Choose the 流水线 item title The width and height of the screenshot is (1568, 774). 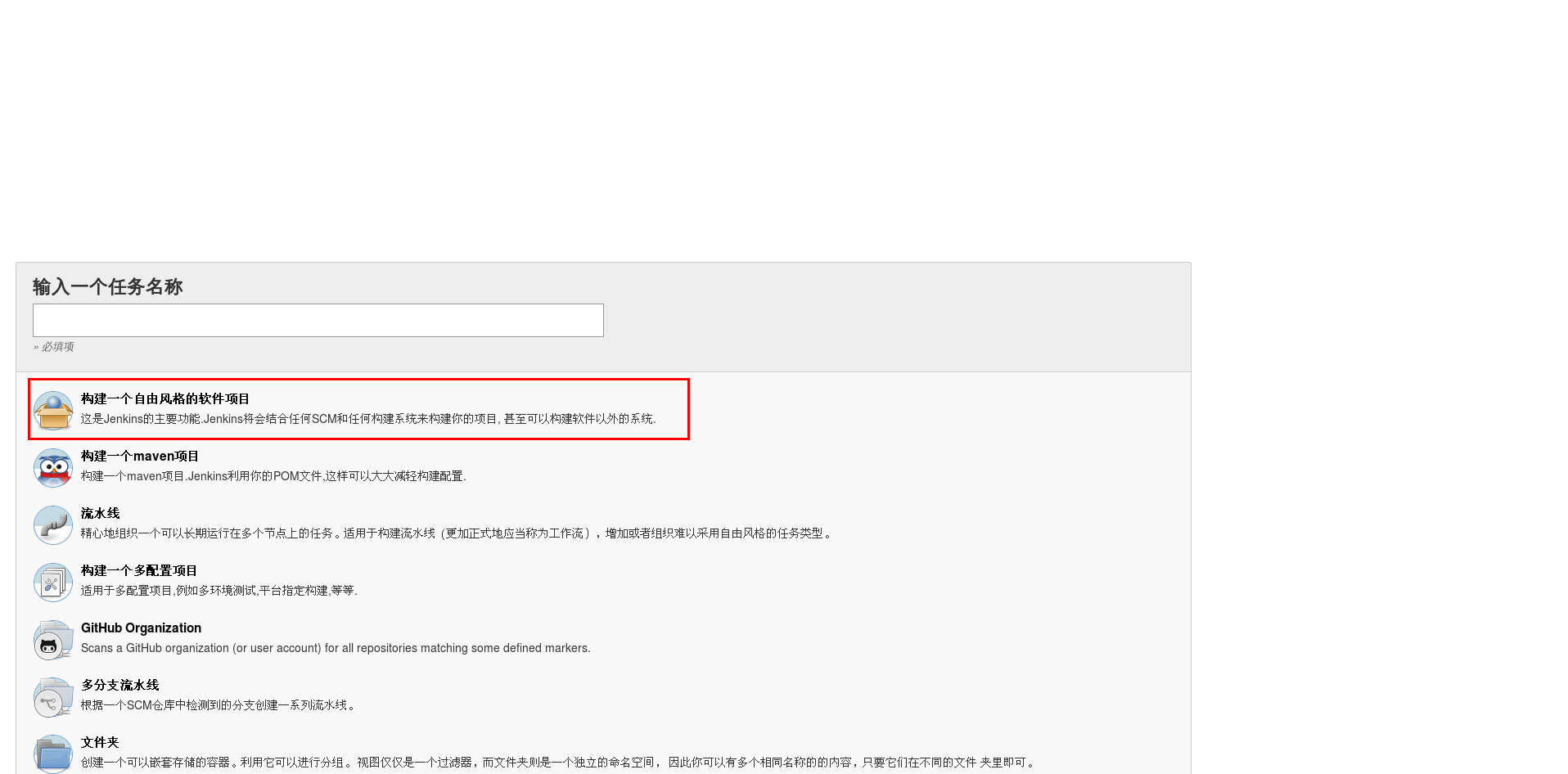[101, 513]
